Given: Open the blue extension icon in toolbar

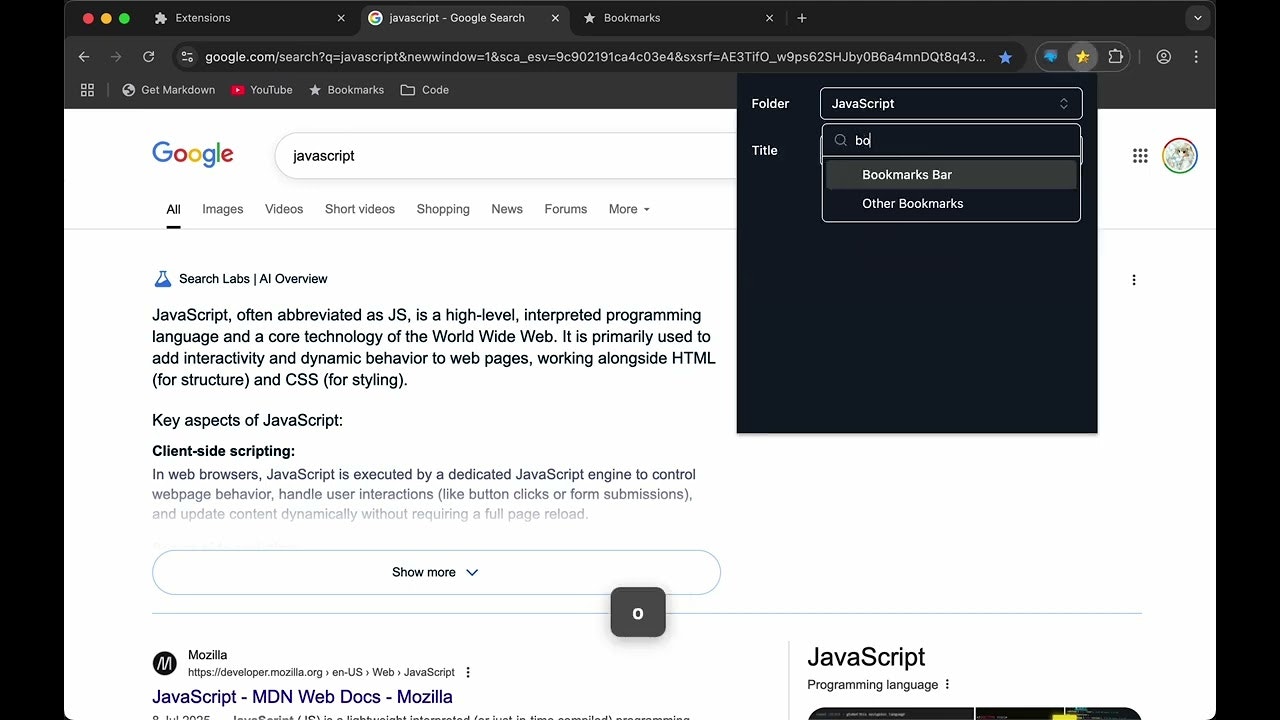Looking at the screenshot, I should point(1050,57).
